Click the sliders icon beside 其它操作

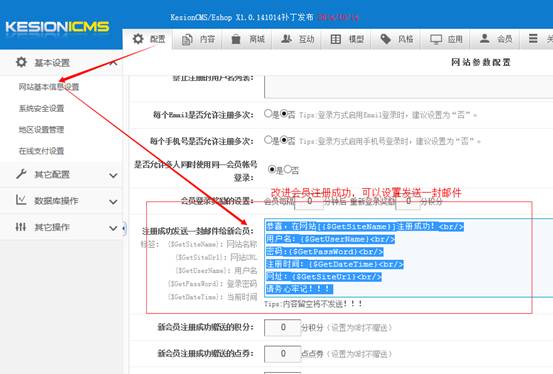click(x=21, y=227)
